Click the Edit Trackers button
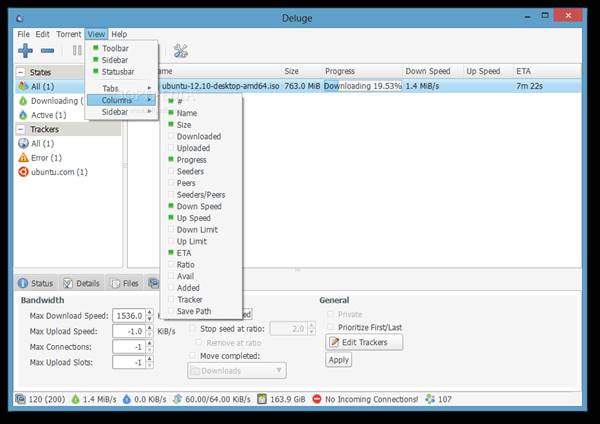 tap(364, 342)
